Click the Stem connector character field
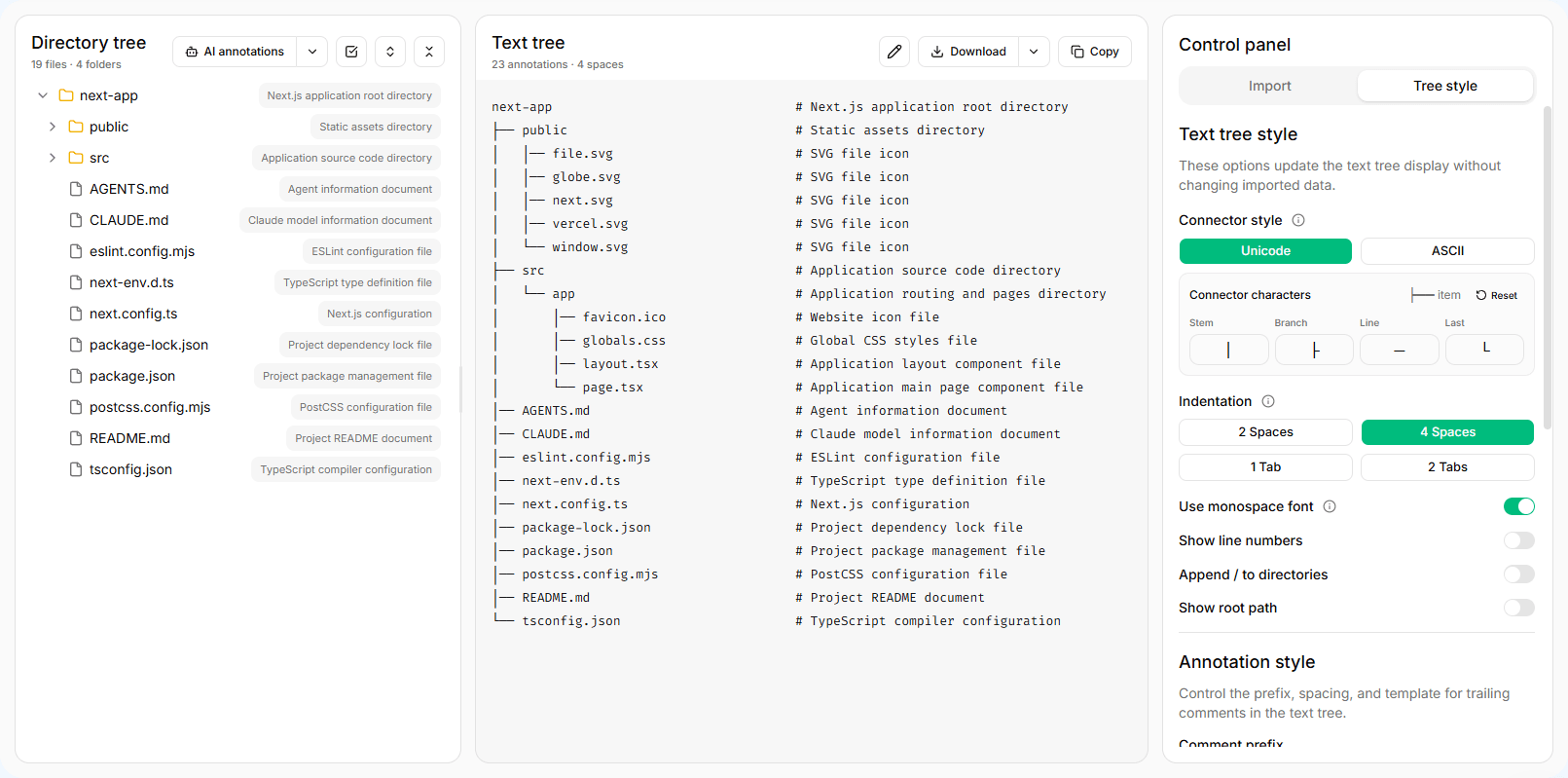 1228,350
